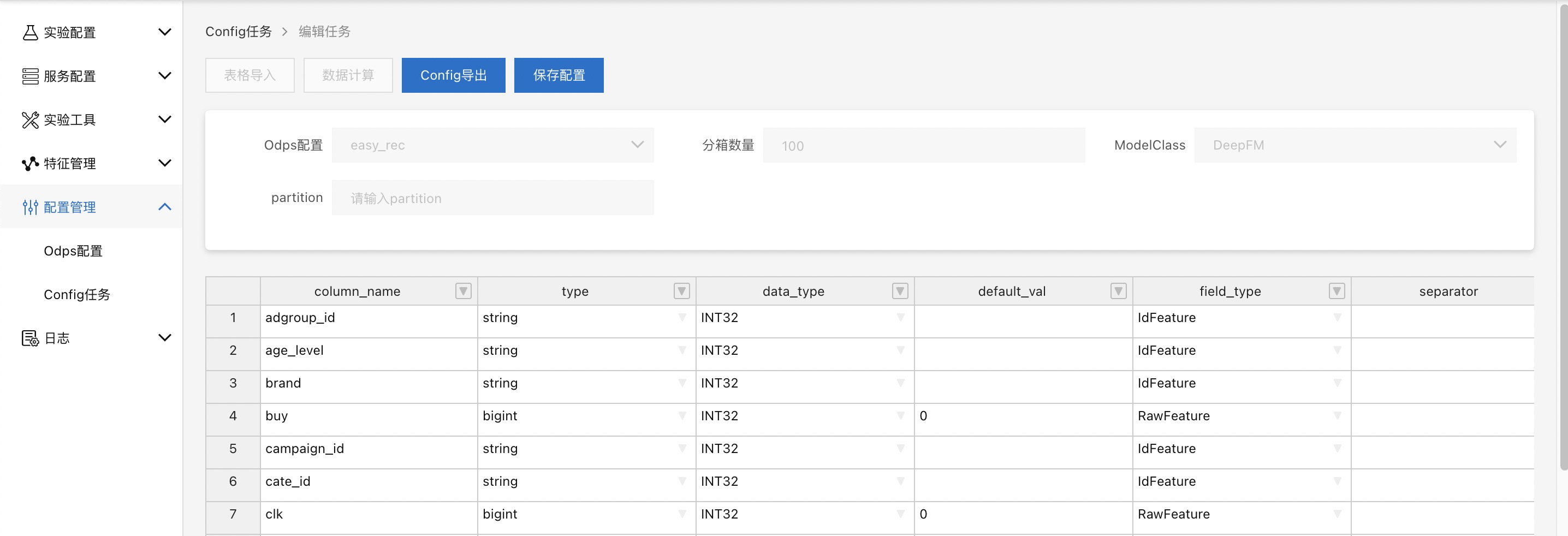Open the type column filter icon
This screenshot has height=536, width=1568.
(682, 291)
